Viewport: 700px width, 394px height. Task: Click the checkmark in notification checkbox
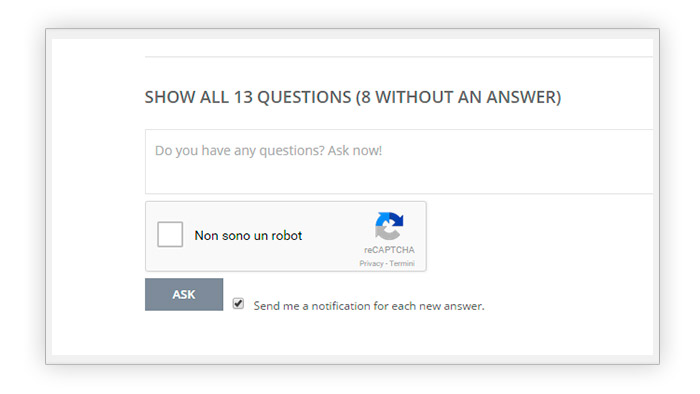coord(238,304)
